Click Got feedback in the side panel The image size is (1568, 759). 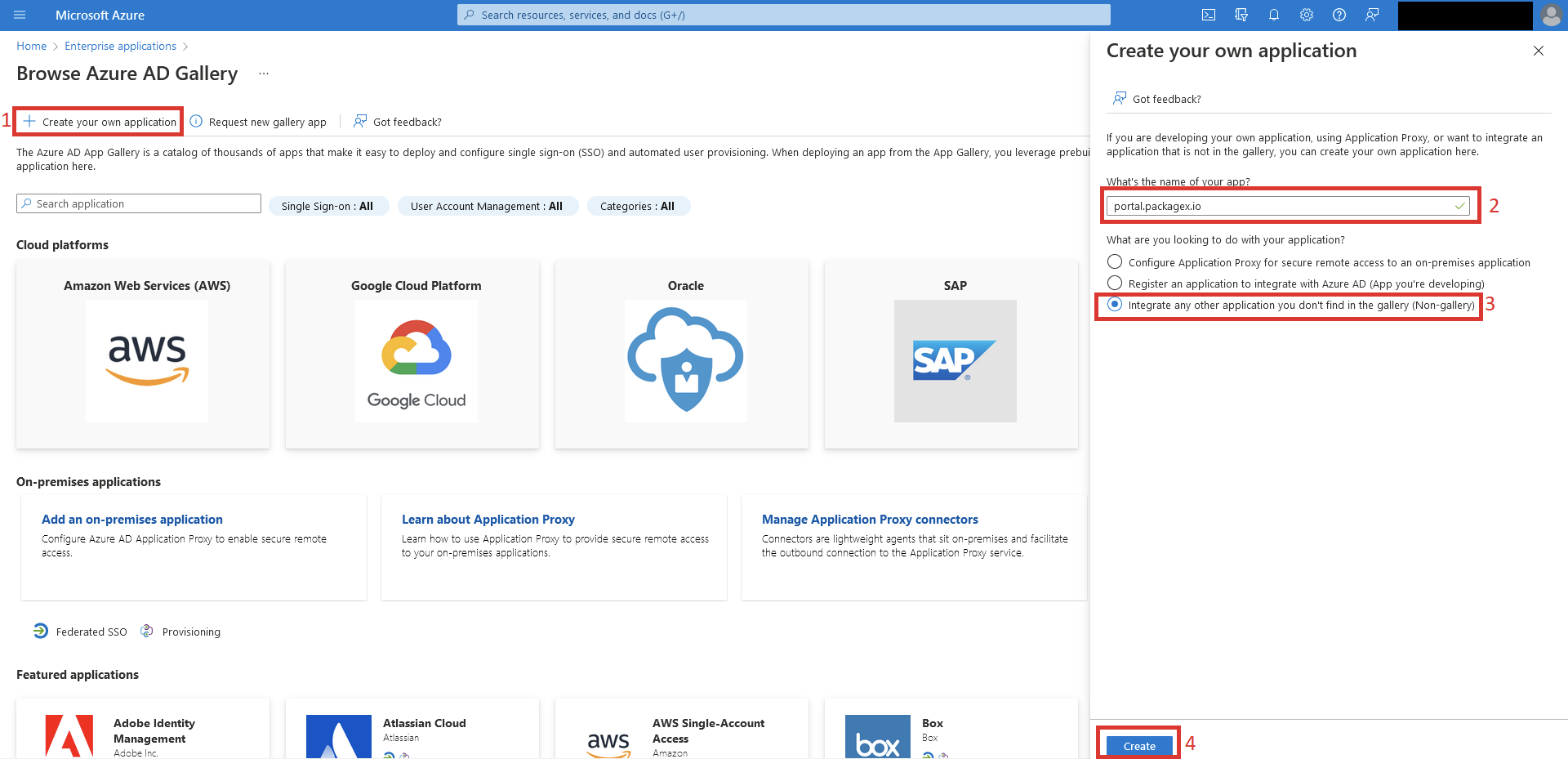pyautogui.click(x=1157, y=99)
